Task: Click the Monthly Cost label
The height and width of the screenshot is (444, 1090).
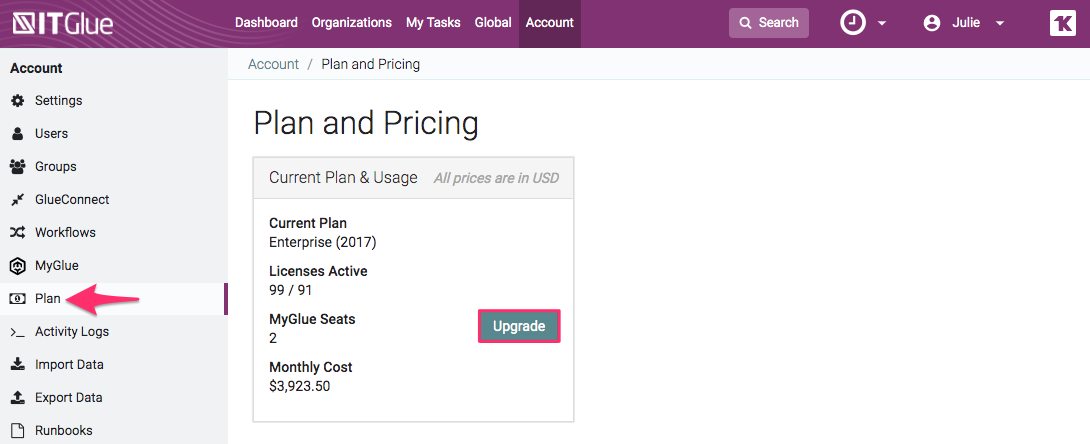Action: click(x=311, y=368)
